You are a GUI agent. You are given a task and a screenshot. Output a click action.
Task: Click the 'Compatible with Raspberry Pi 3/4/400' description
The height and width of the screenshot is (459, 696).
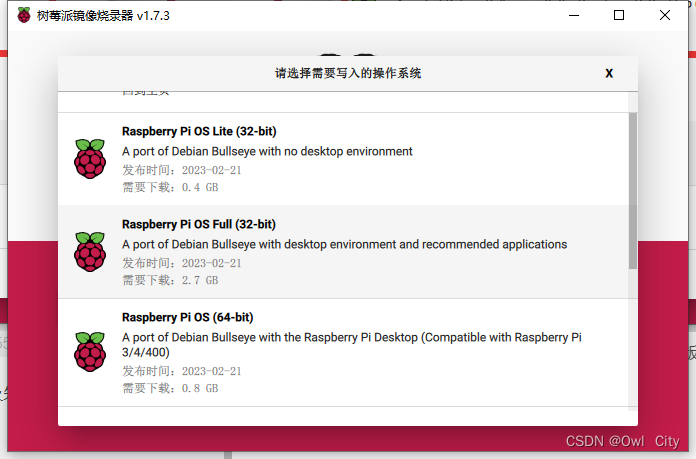[352, 345]
